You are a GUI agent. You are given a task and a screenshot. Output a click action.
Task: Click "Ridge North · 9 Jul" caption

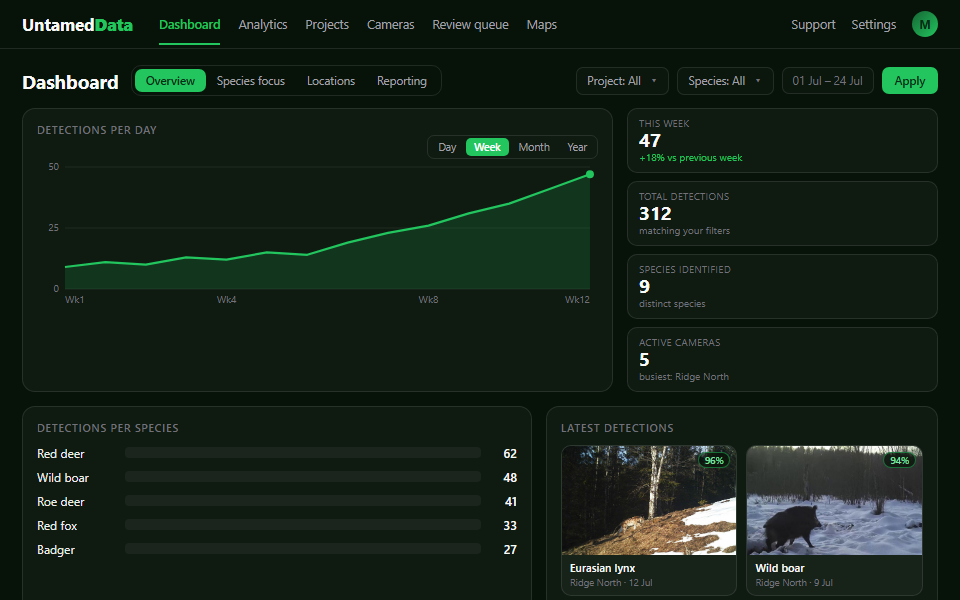pyautogui.click(x=794, y=583)
